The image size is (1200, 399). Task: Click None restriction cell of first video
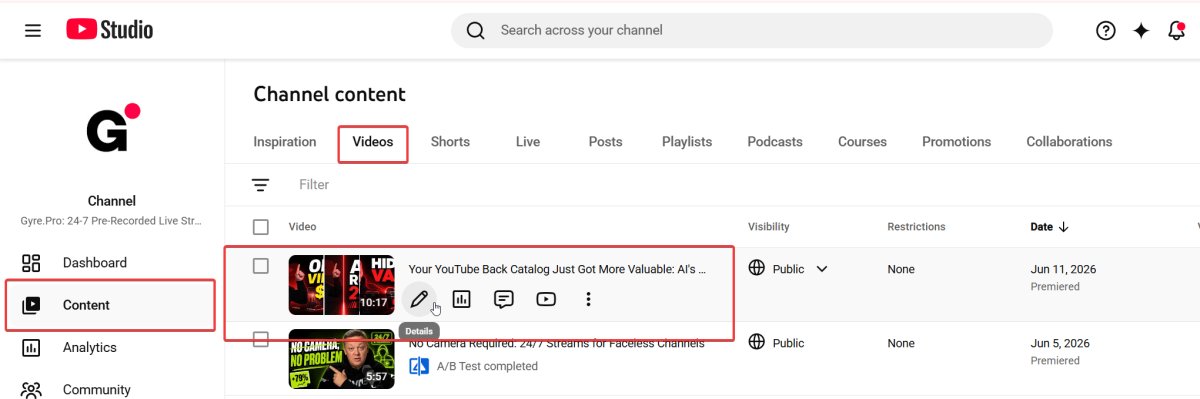tap(901, 269)
